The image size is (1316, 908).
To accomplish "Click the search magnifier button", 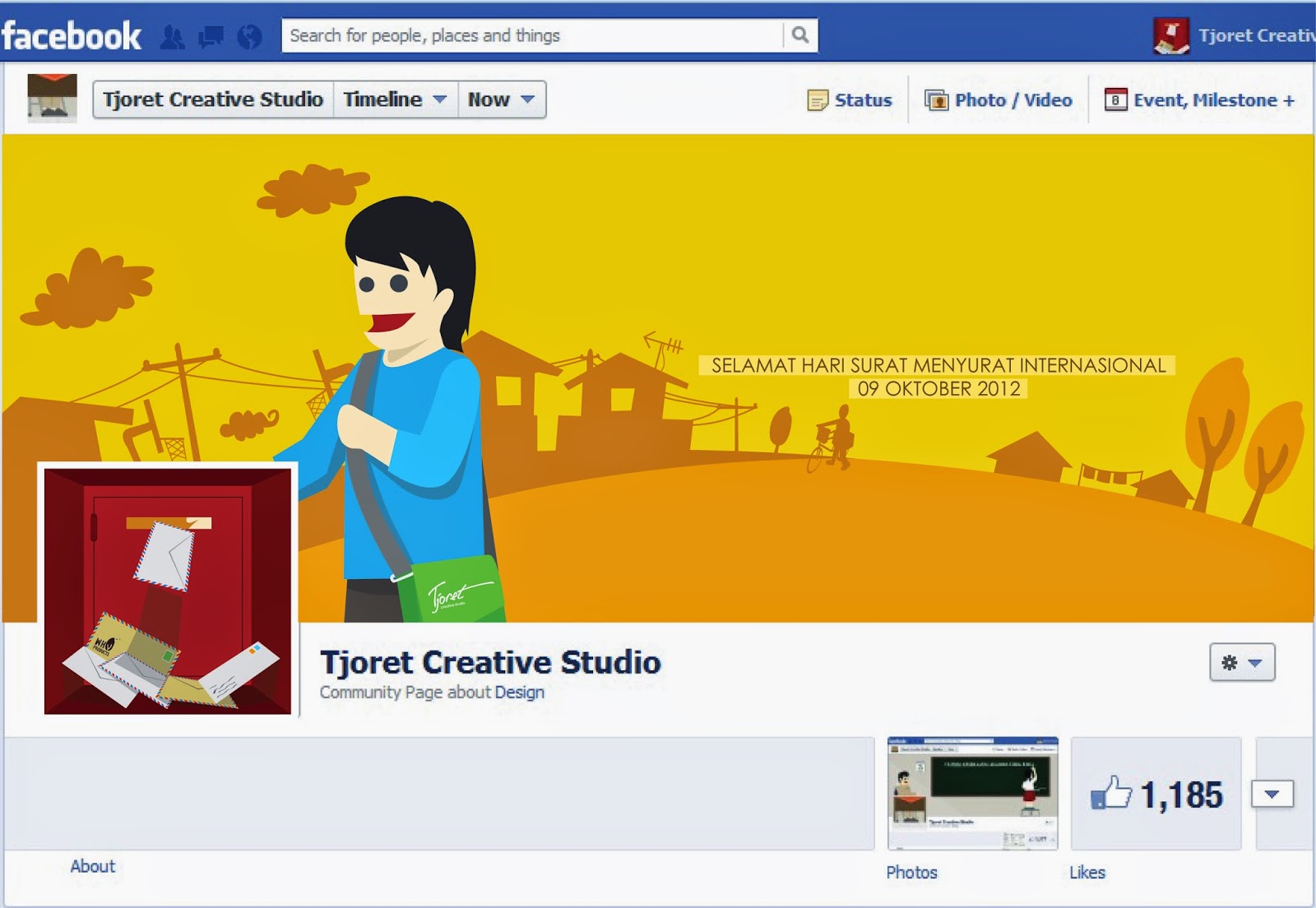I will [x=800, y=35].
